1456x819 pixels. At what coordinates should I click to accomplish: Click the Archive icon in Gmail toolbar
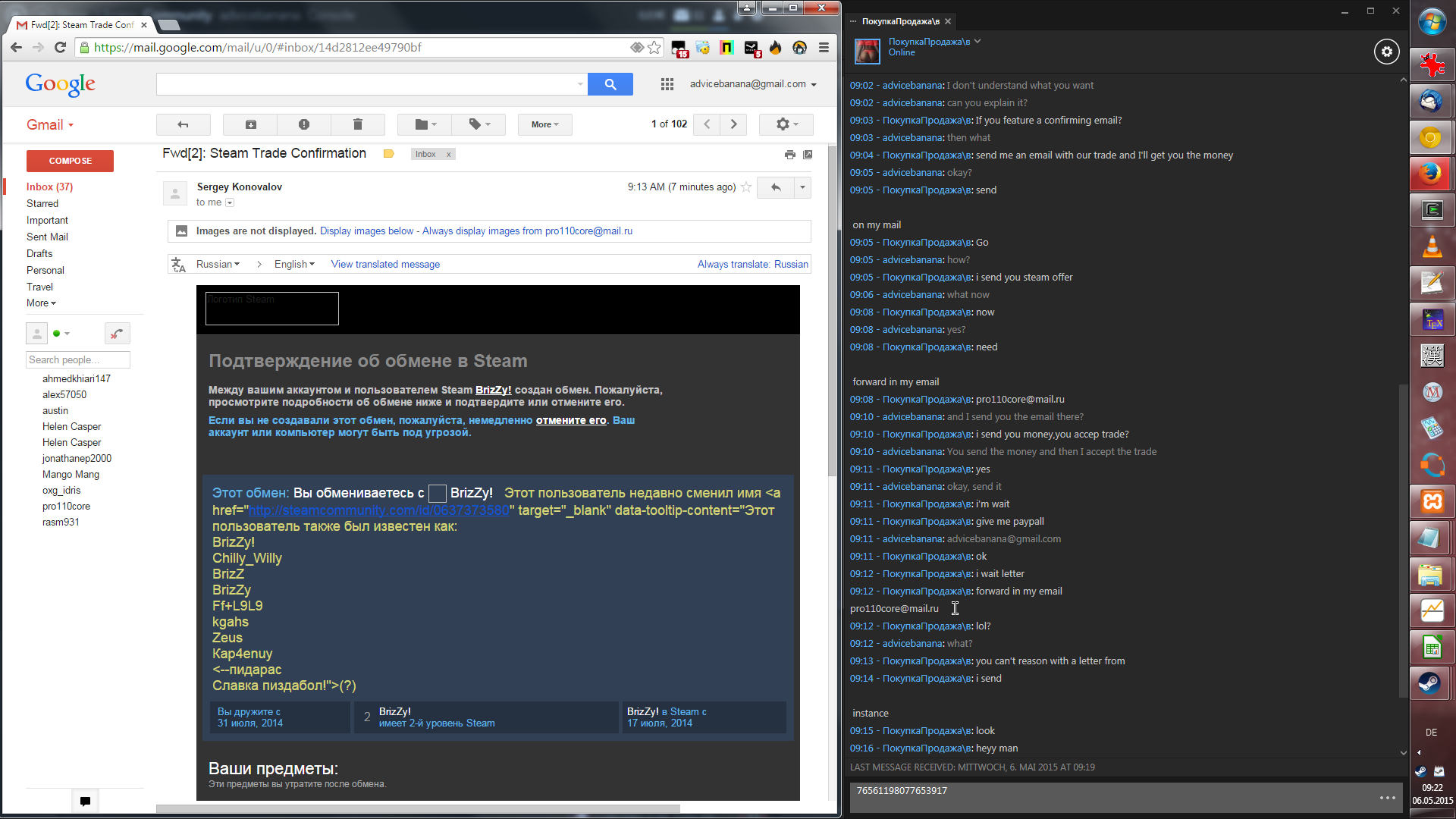tap(250, 124)
